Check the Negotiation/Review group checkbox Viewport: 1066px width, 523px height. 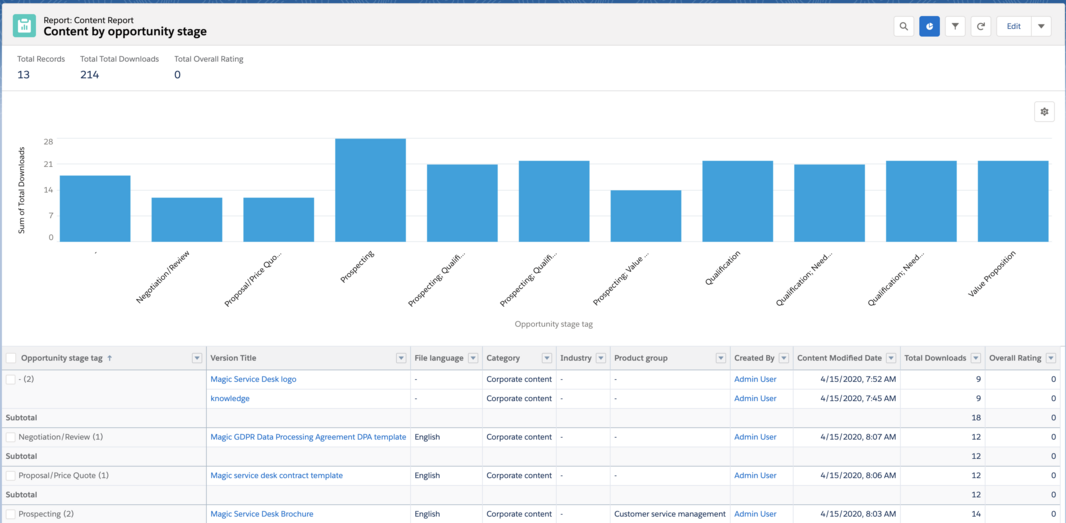[x=11, y=437]
